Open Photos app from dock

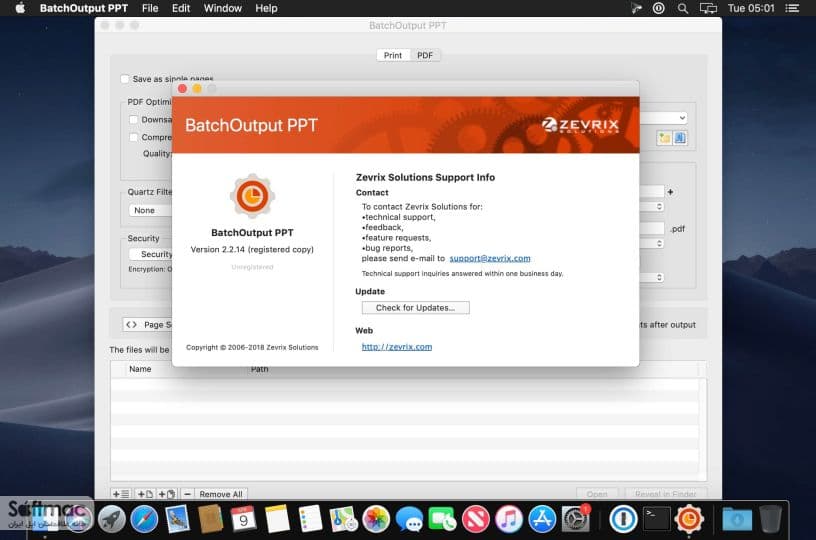[x=376, y=519]
